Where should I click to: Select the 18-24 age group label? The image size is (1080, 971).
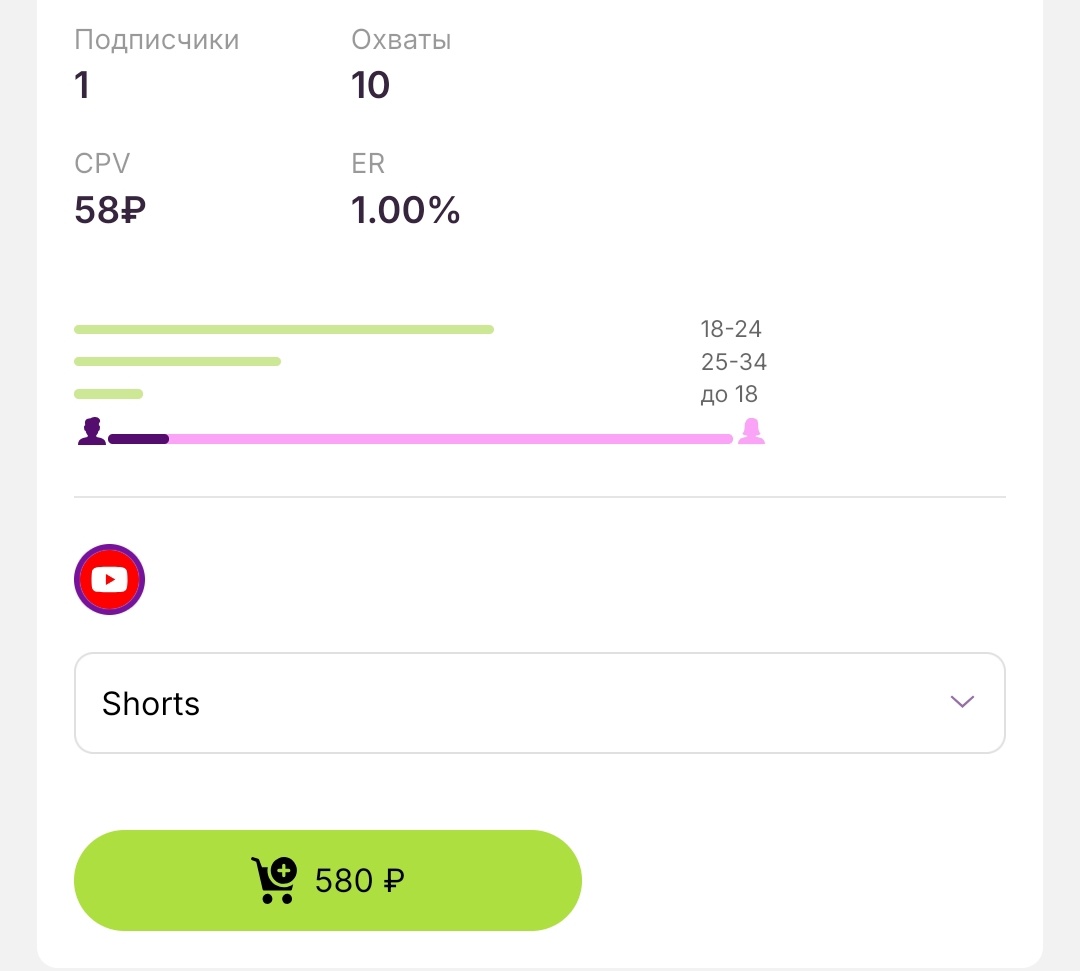(729, 329)
